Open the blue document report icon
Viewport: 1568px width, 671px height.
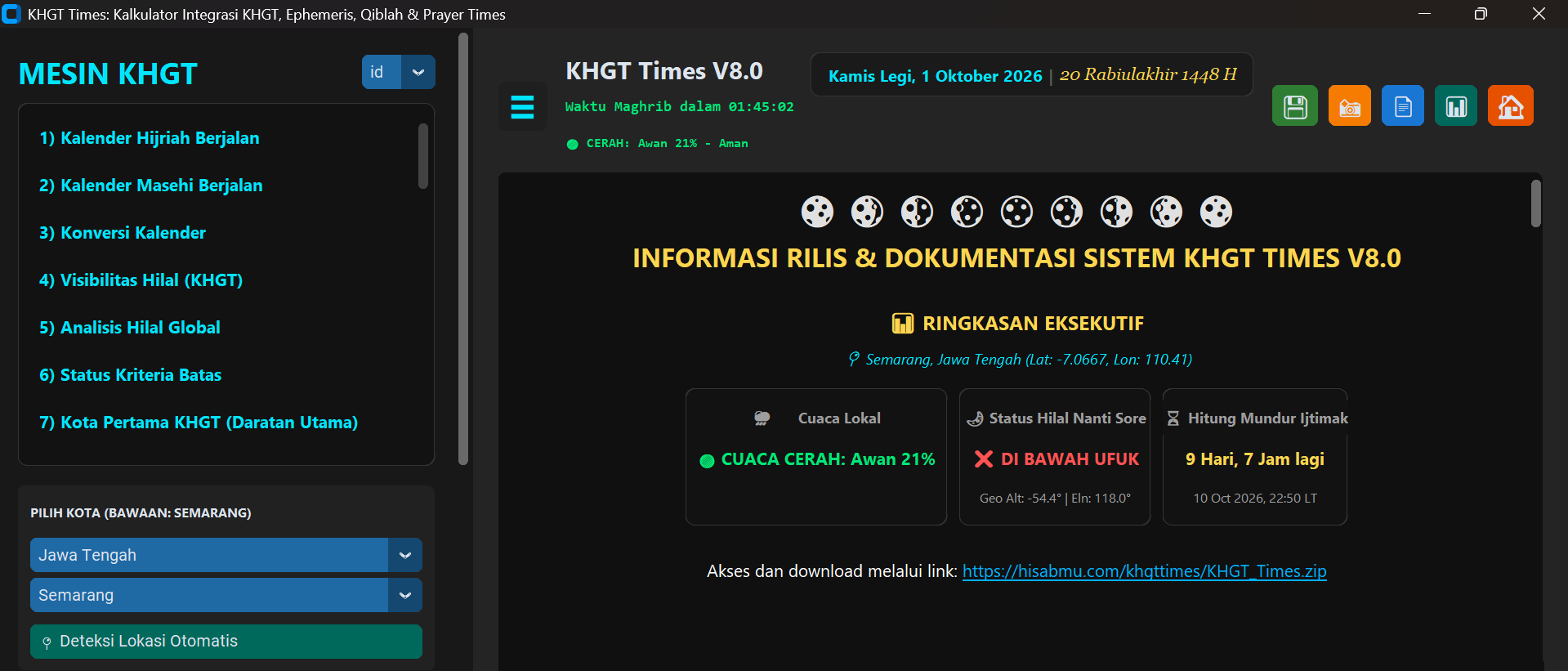(x=1403, y=106)
